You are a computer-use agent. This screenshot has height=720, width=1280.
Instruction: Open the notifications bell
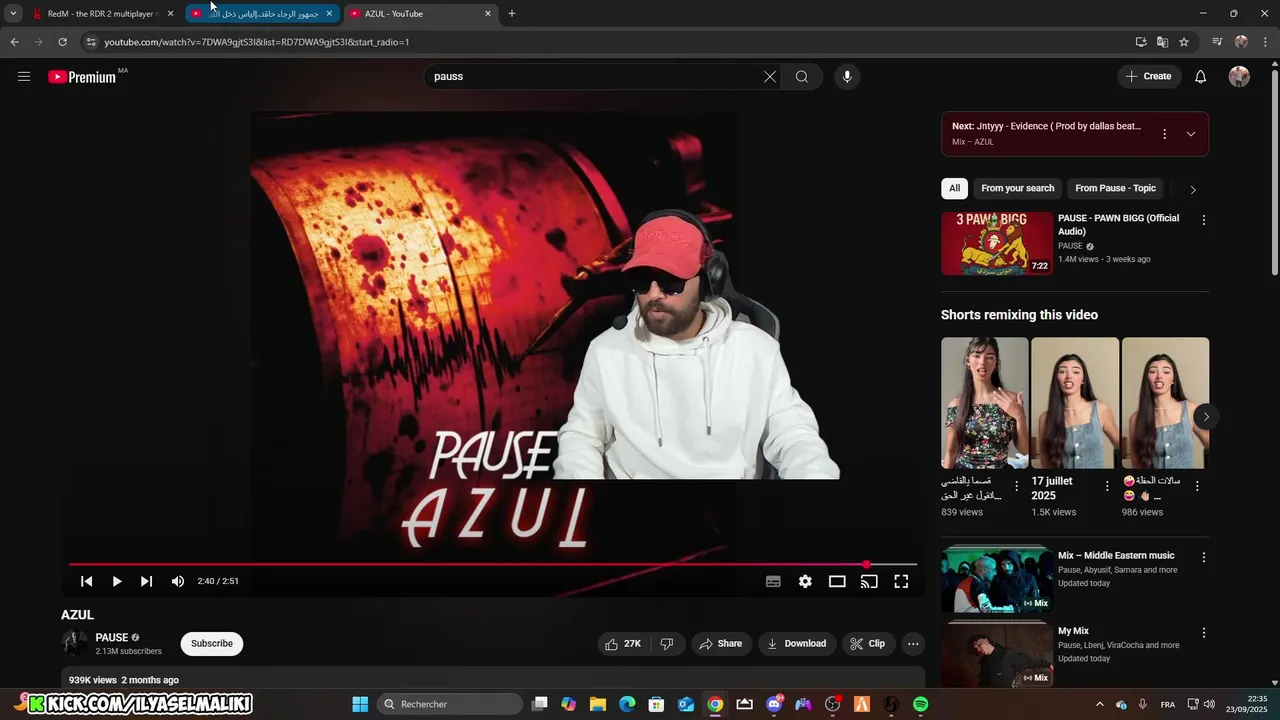point(1201,76)
